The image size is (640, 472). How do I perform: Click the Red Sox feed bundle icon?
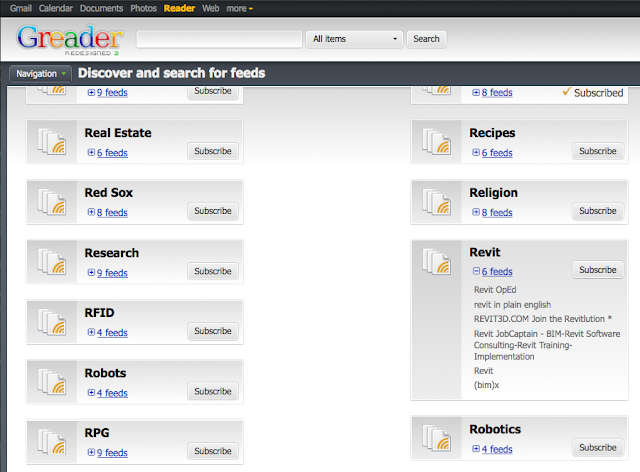tap(52, 202)
